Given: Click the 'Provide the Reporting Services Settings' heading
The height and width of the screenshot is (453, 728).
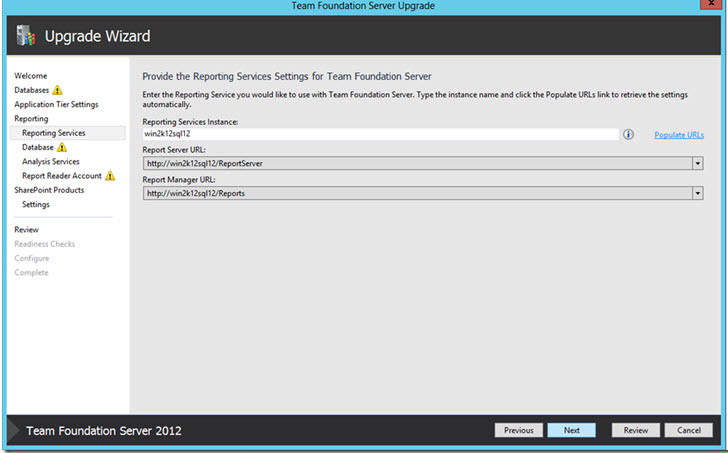Looking at the screenshot, I should tap(287, 77).
